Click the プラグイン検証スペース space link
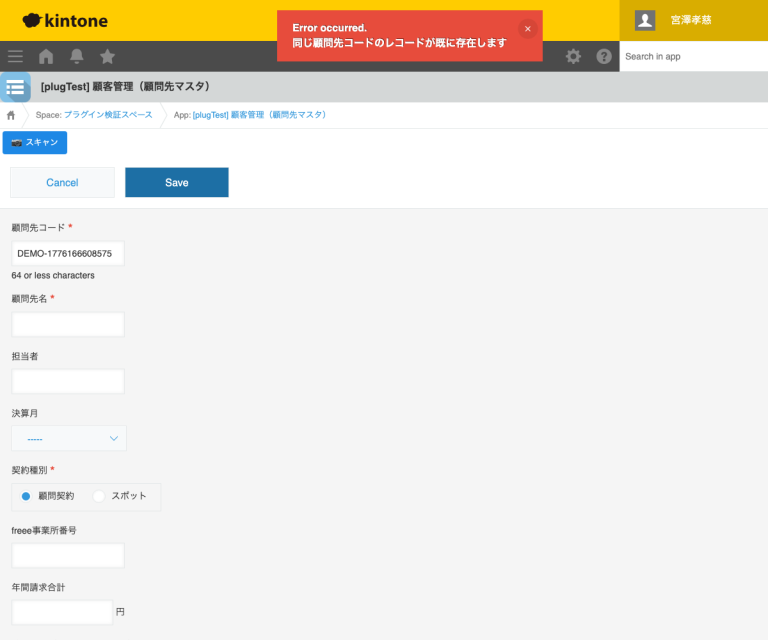 click(x=108, y=115)
